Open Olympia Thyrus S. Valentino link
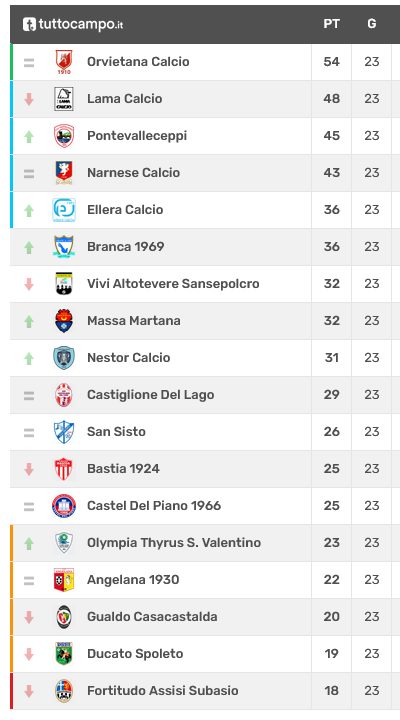400x720 pixels. click(174, 543)
